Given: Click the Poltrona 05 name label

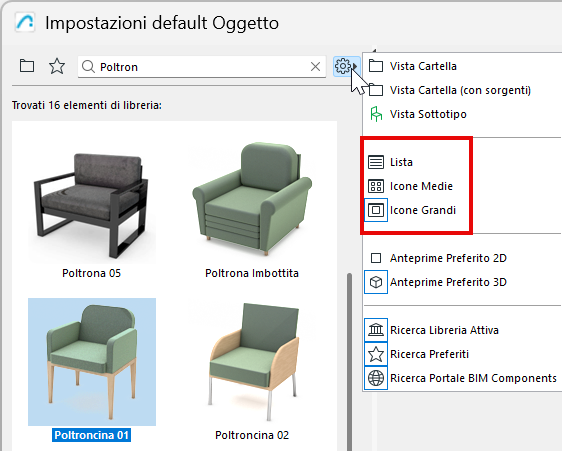Looking at the screenshot, I should [x=91, y=273].
